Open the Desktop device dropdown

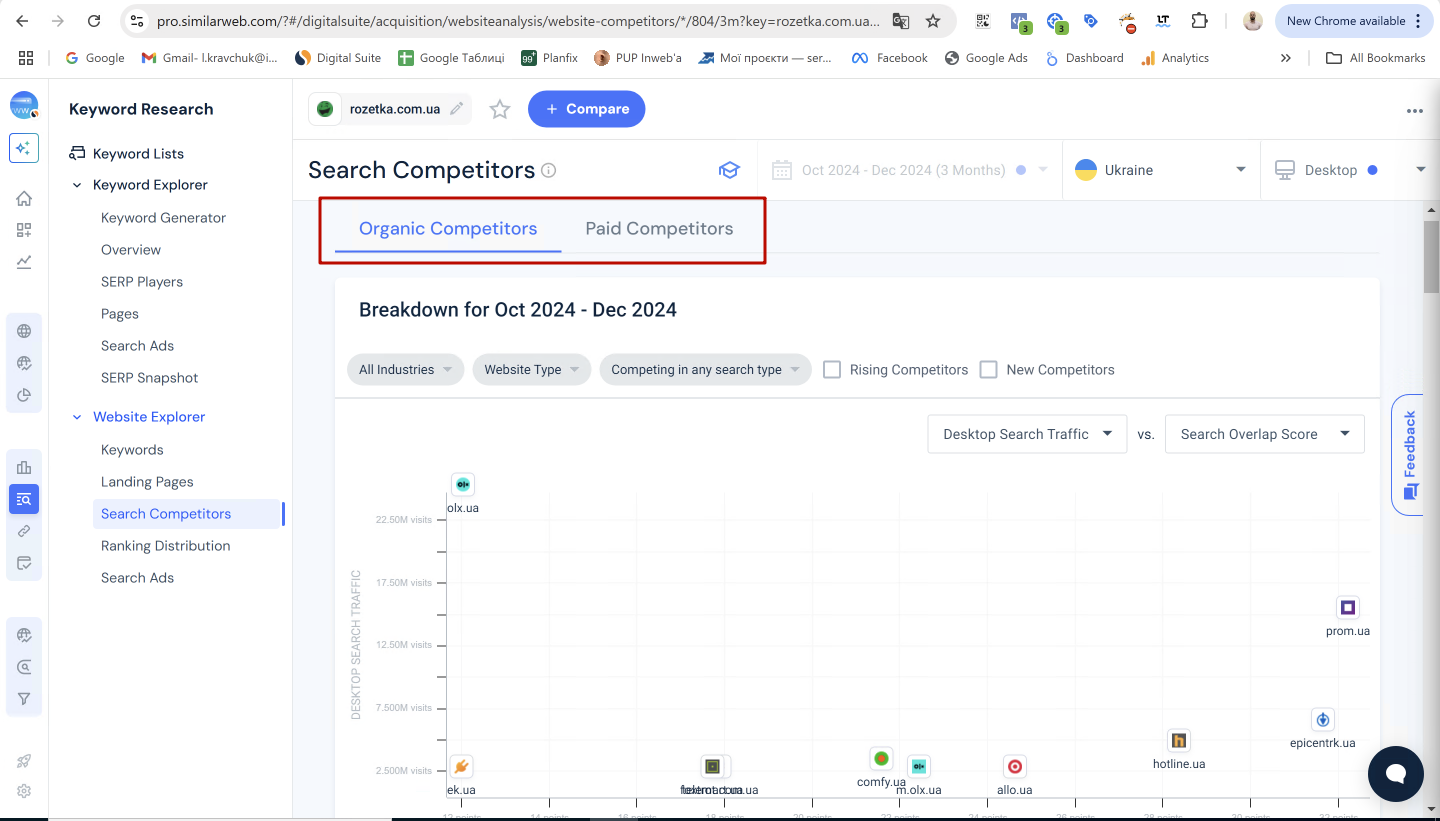pyautogui.click(x=1350, y=170)
